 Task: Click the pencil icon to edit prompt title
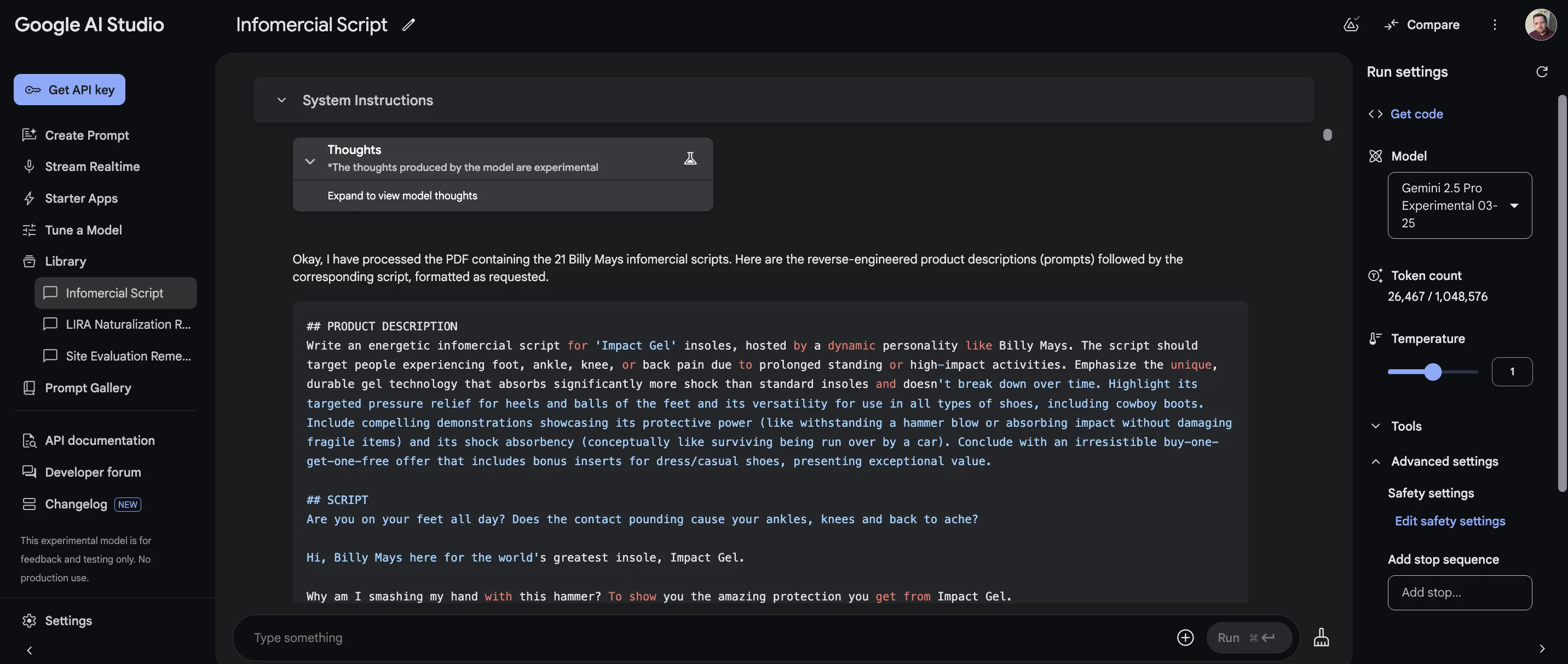click(x=408, y=25)
